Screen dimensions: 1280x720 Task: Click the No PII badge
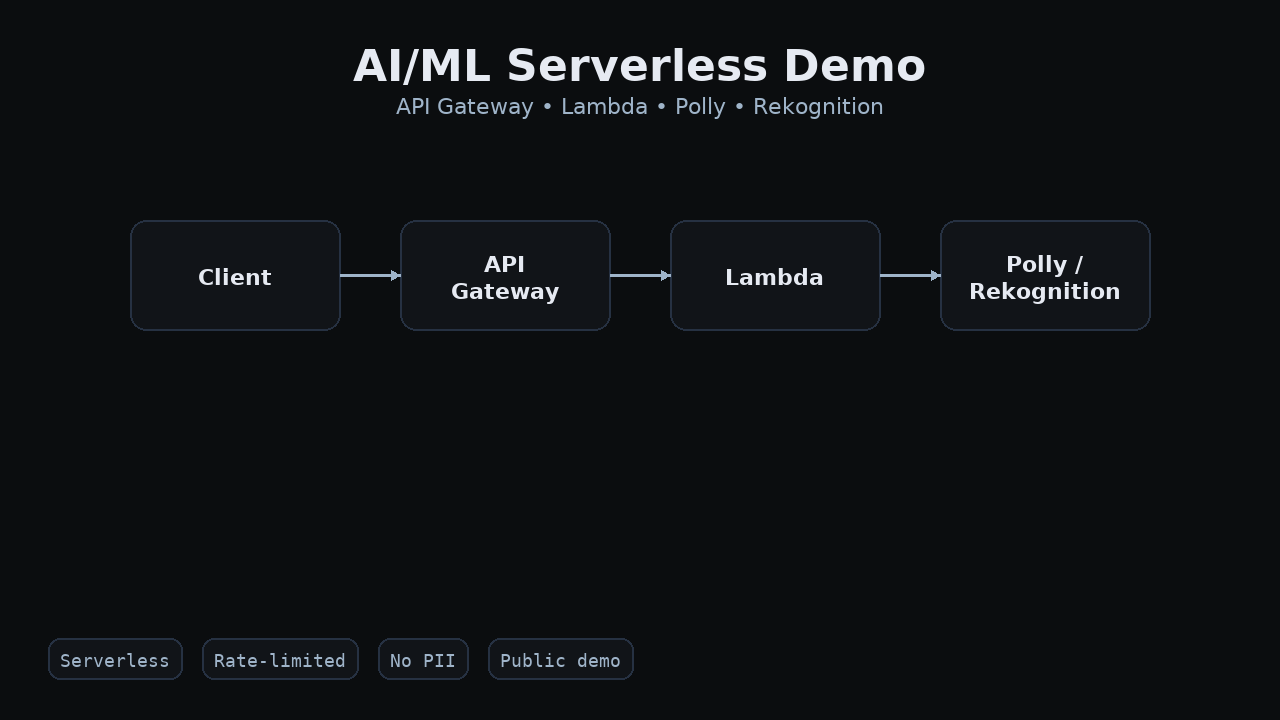pos(423,660)
